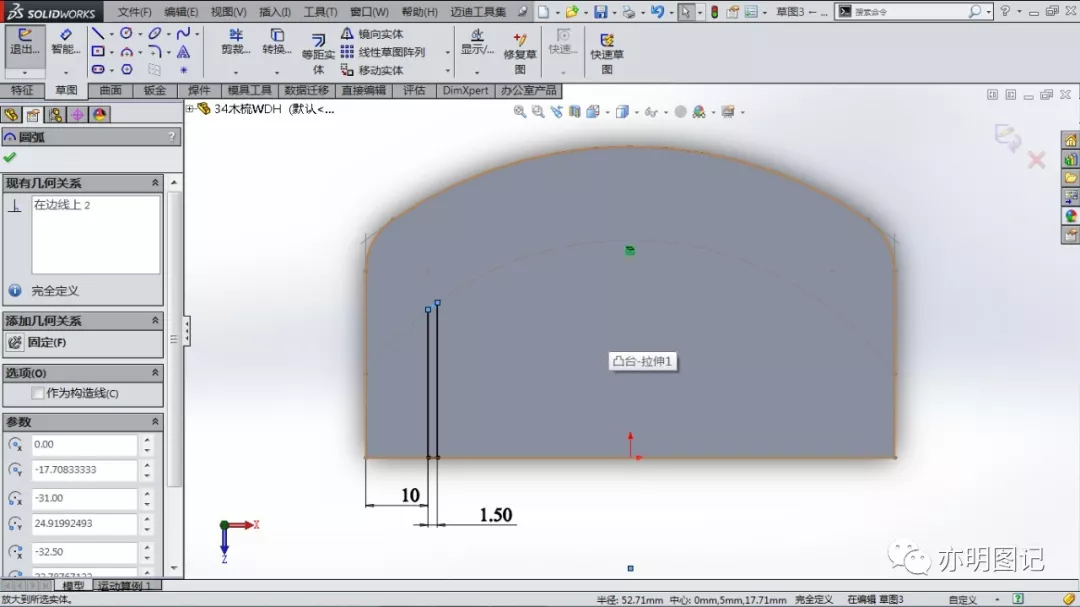Select the Point sketch tool
Screen dimensions: 1080x607
183,70
